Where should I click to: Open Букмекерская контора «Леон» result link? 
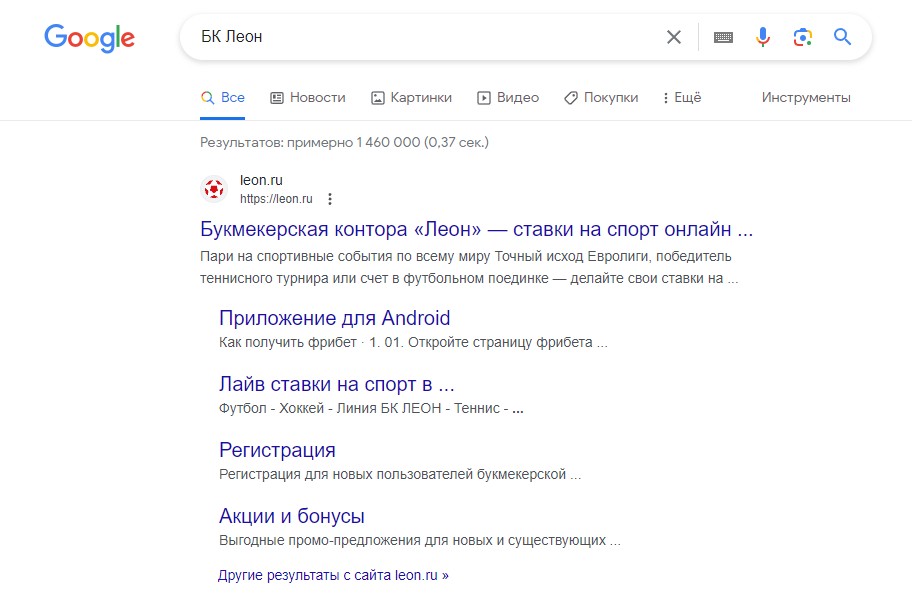click(476, 229)
